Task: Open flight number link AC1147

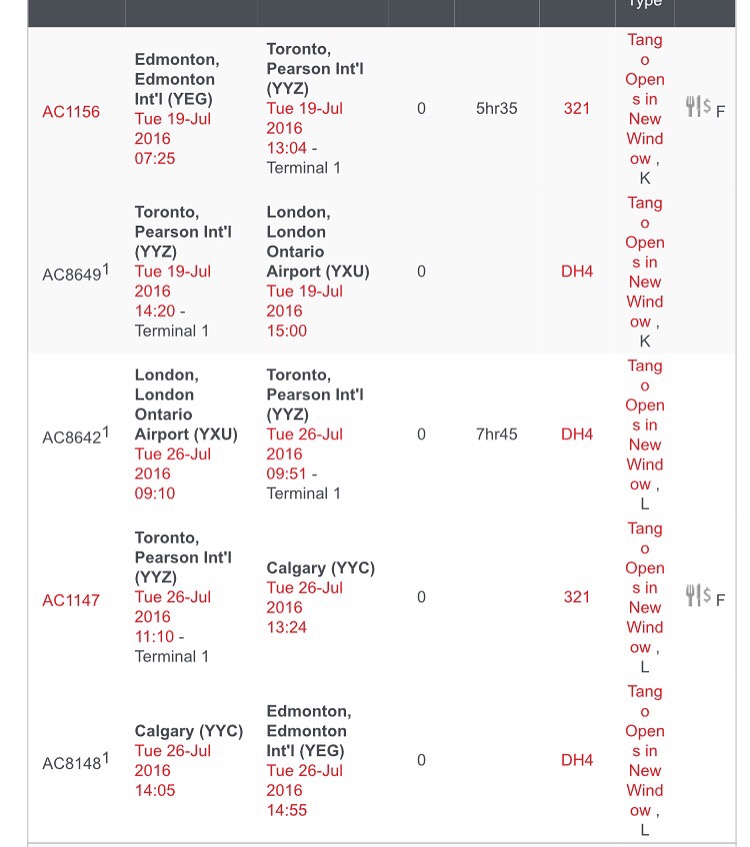Action: pyautogui.click(x=71, y=601)
